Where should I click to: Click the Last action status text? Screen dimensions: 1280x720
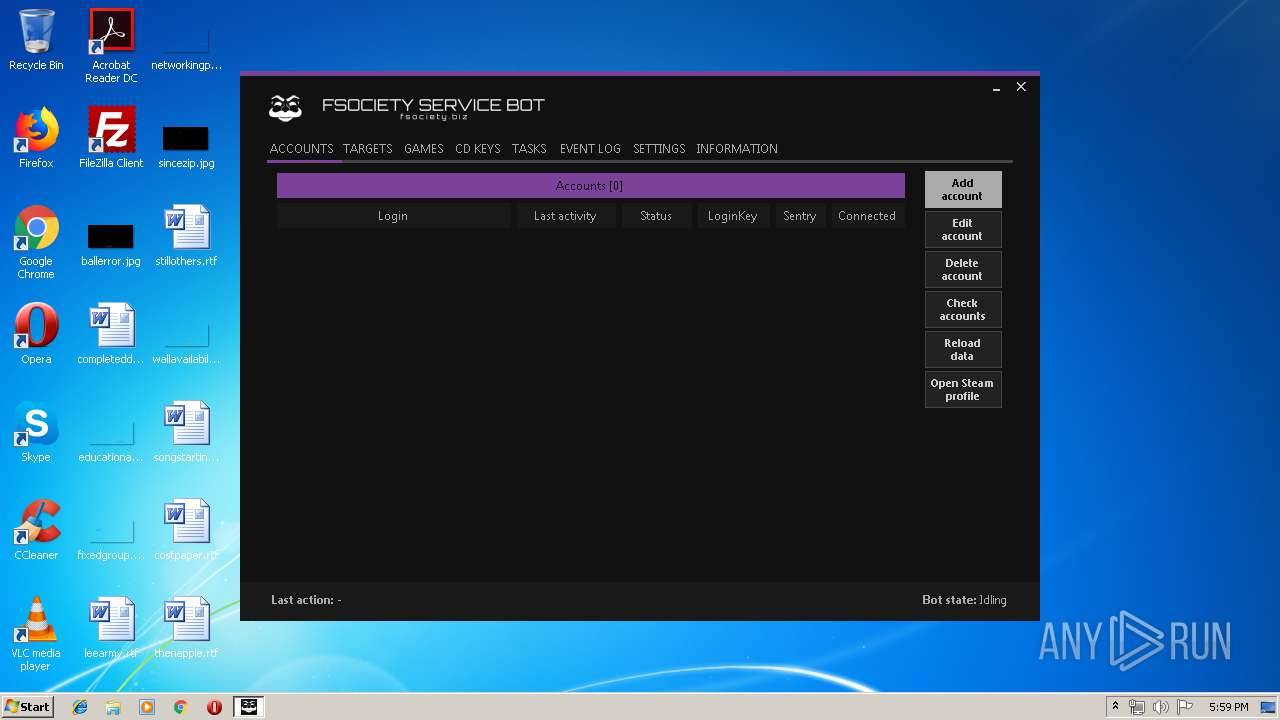[306, 600]
